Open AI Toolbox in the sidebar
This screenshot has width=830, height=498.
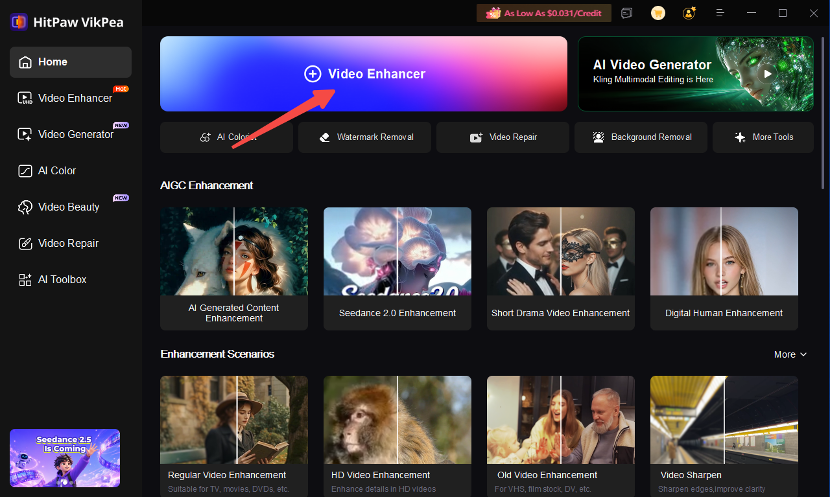tap(70, 279)
